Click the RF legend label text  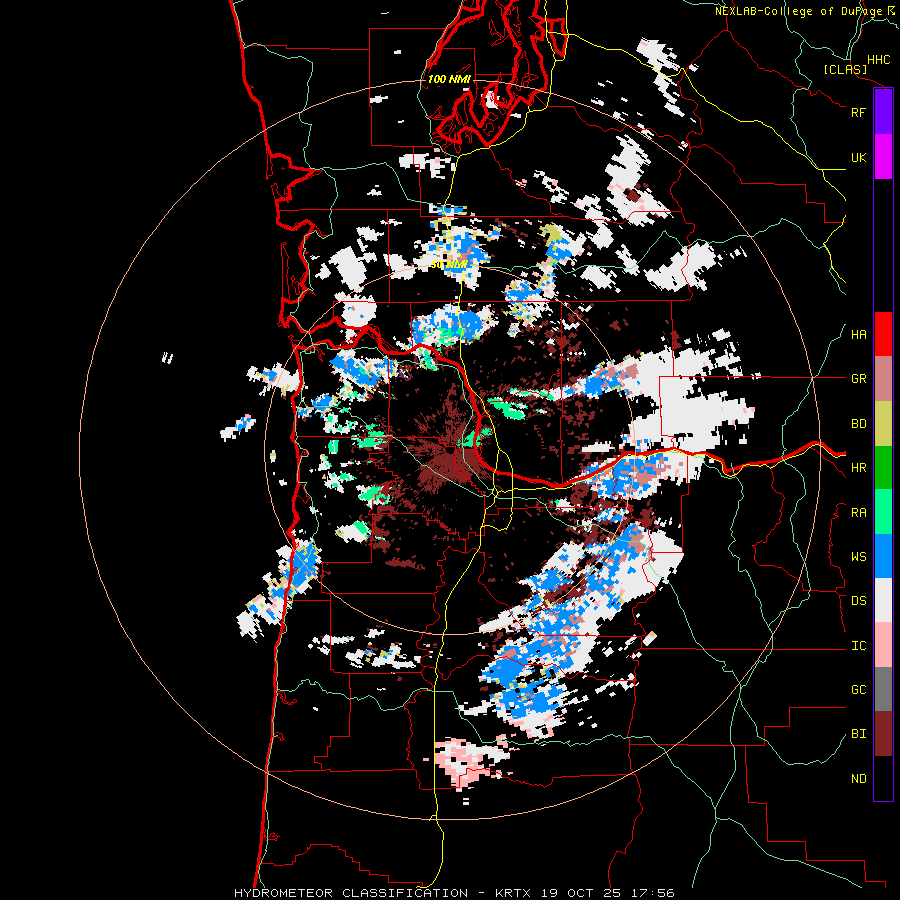coord(858,112)
